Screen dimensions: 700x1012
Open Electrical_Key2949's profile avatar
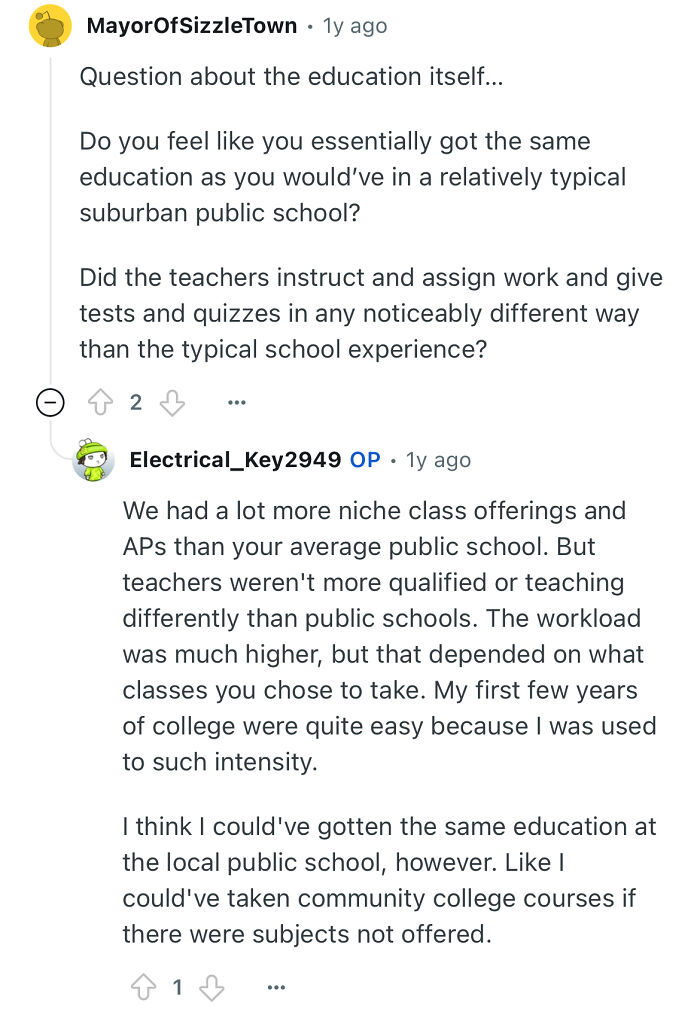(93, 461)
